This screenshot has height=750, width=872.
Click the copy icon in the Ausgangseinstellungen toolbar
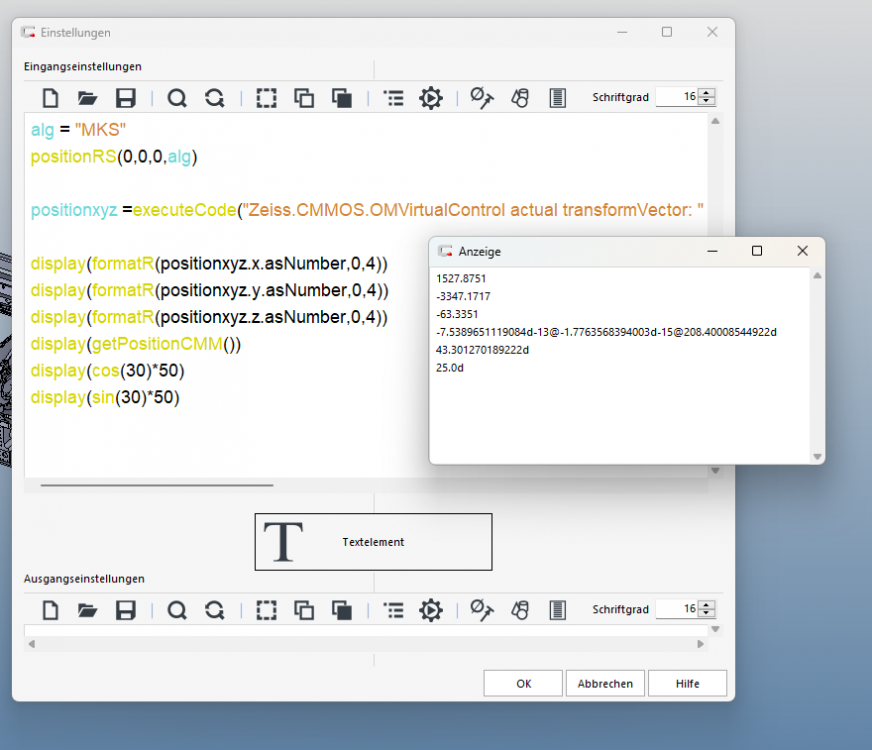pos(304,610)
